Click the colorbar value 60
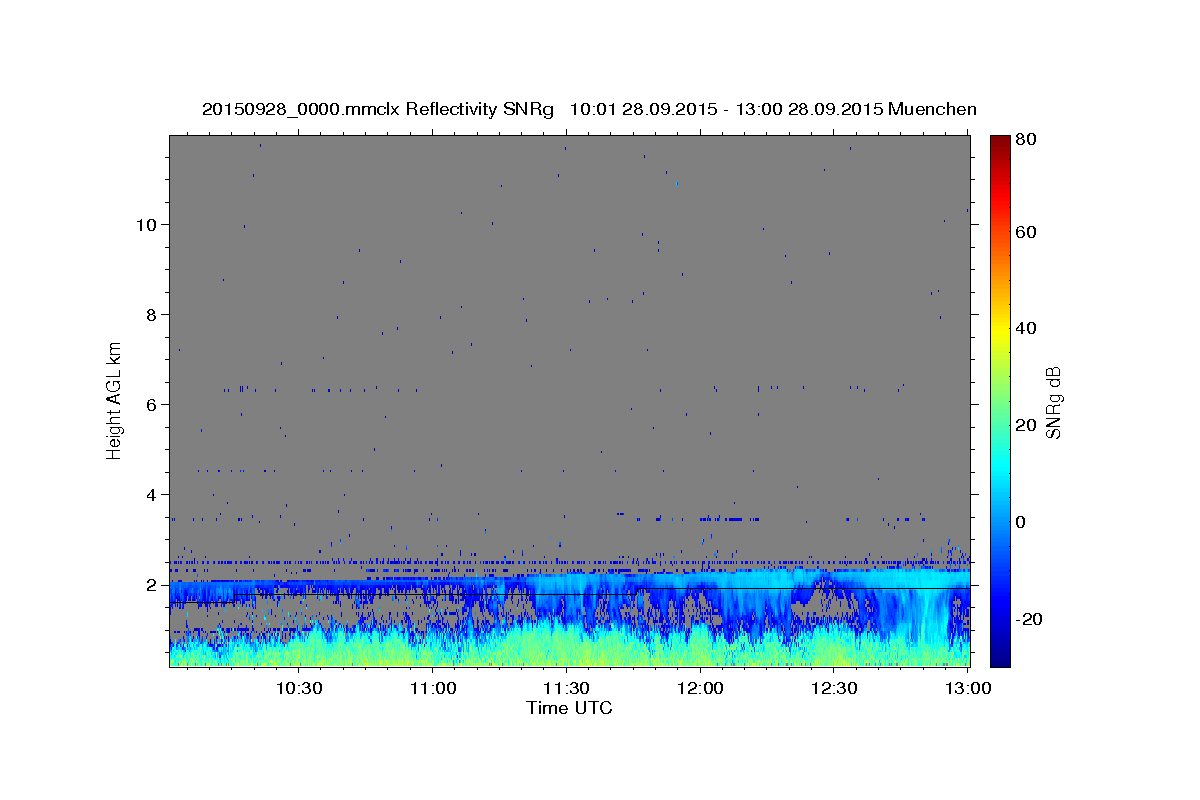Image resolution: width=1200 pixels, height=800 pixels. pyautogui.click(x=1025, y=232)
